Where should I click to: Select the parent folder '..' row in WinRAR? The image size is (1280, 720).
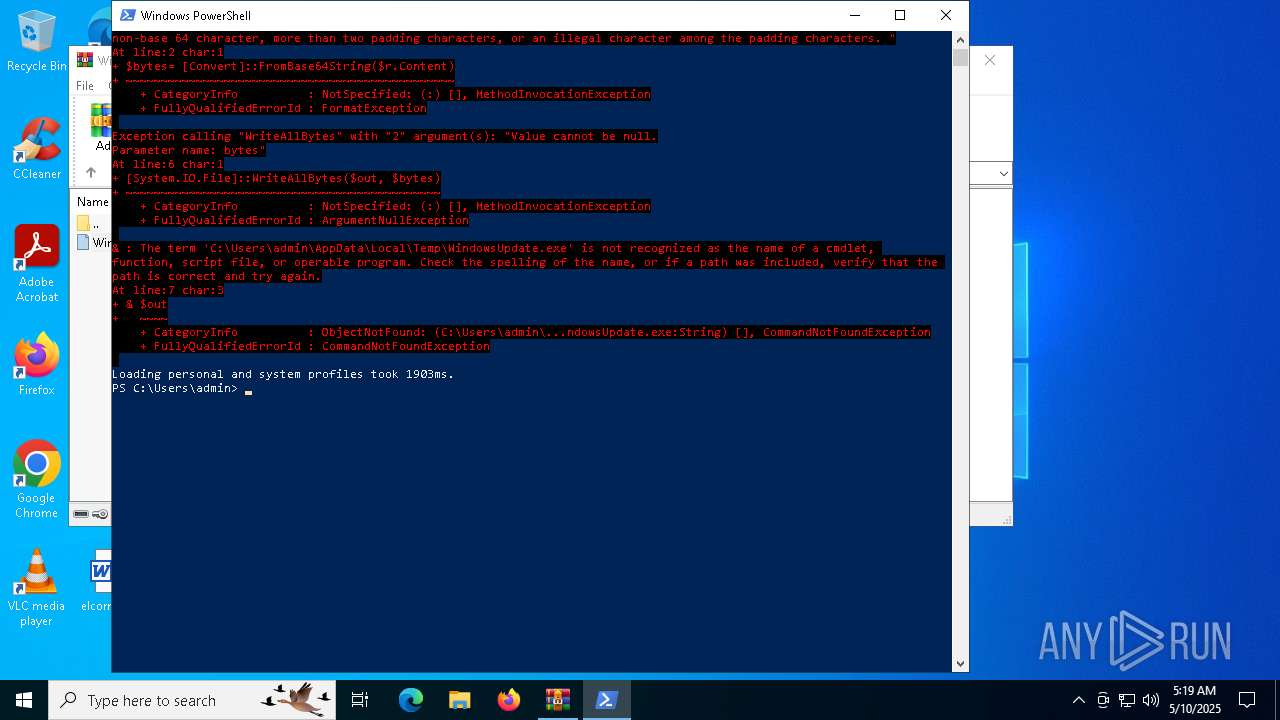(x=92, y=224)
